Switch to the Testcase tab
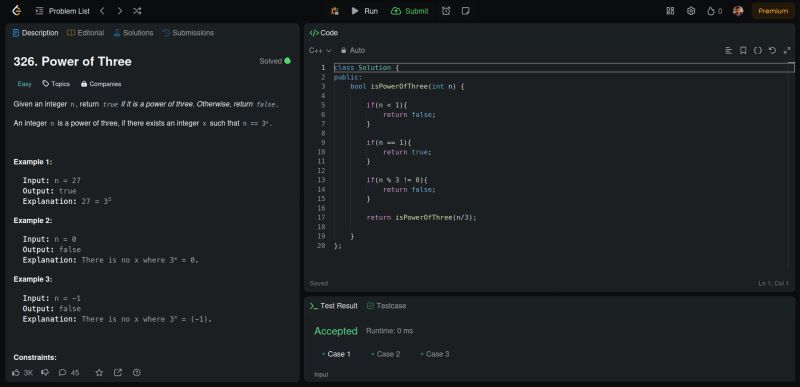This screenshot has width=800, height=387. 386,306
